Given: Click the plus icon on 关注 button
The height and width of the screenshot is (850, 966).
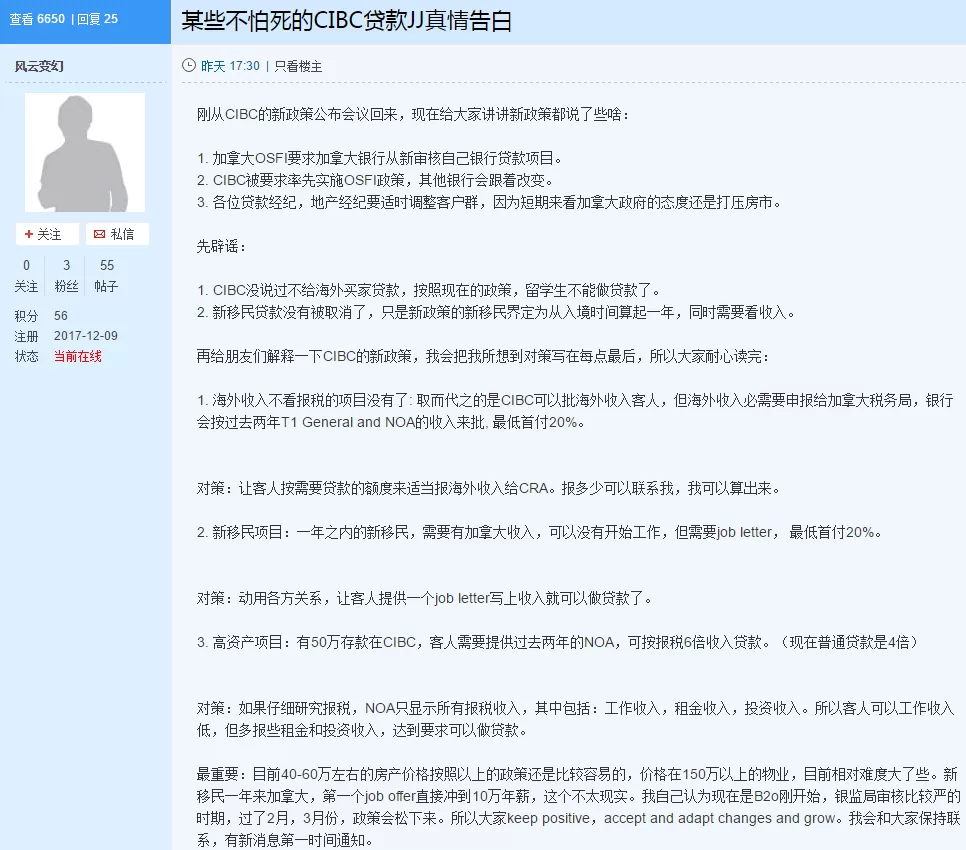Looking at the screenshot, I should 28,234.
